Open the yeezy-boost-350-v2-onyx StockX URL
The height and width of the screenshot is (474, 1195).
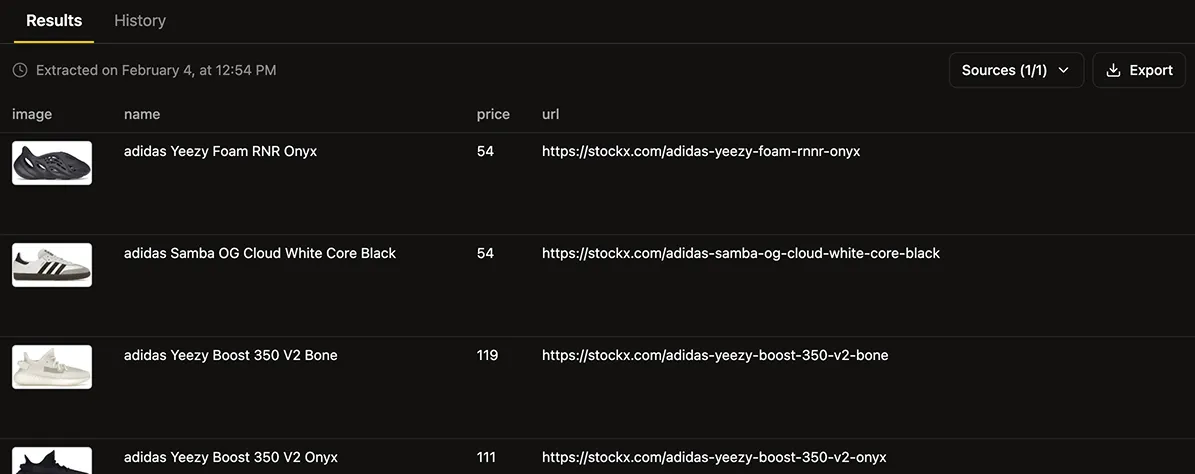tap(714, 458)
